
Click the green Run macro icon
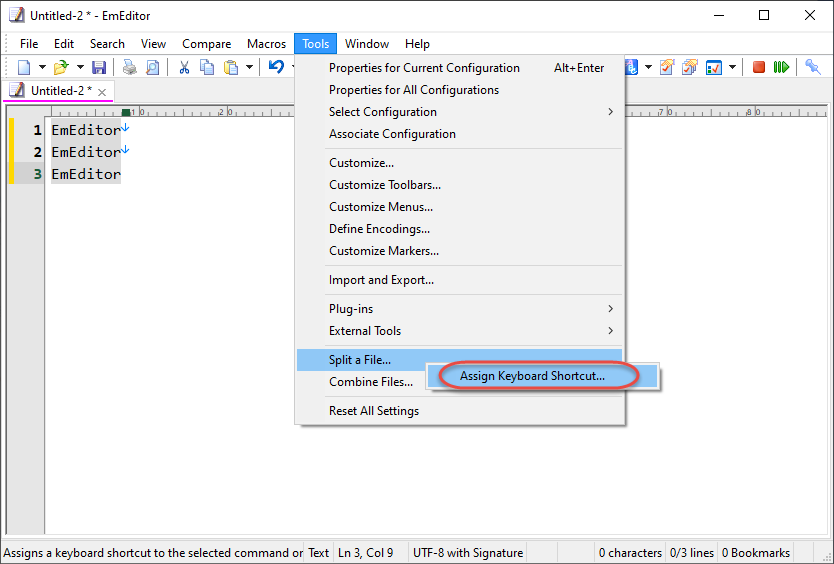pos(781,68)
